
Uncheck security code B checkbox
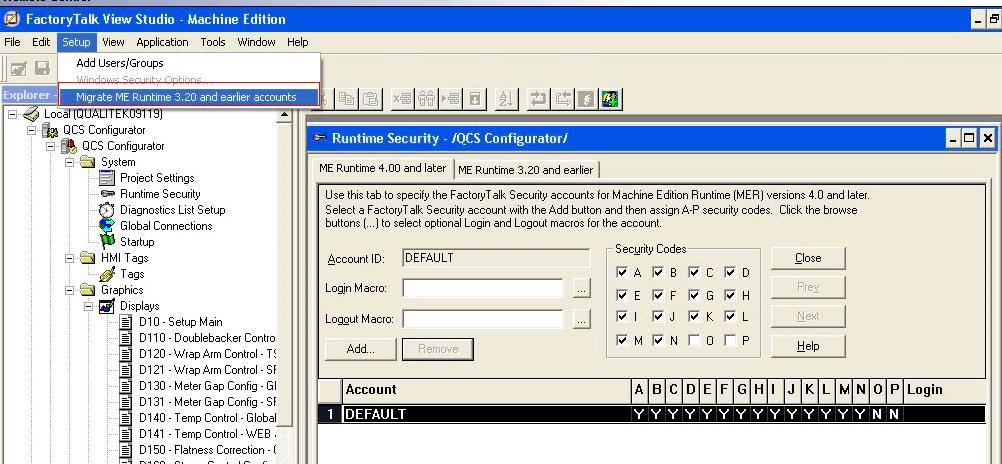pyautogui.click(x=658, y=272)
